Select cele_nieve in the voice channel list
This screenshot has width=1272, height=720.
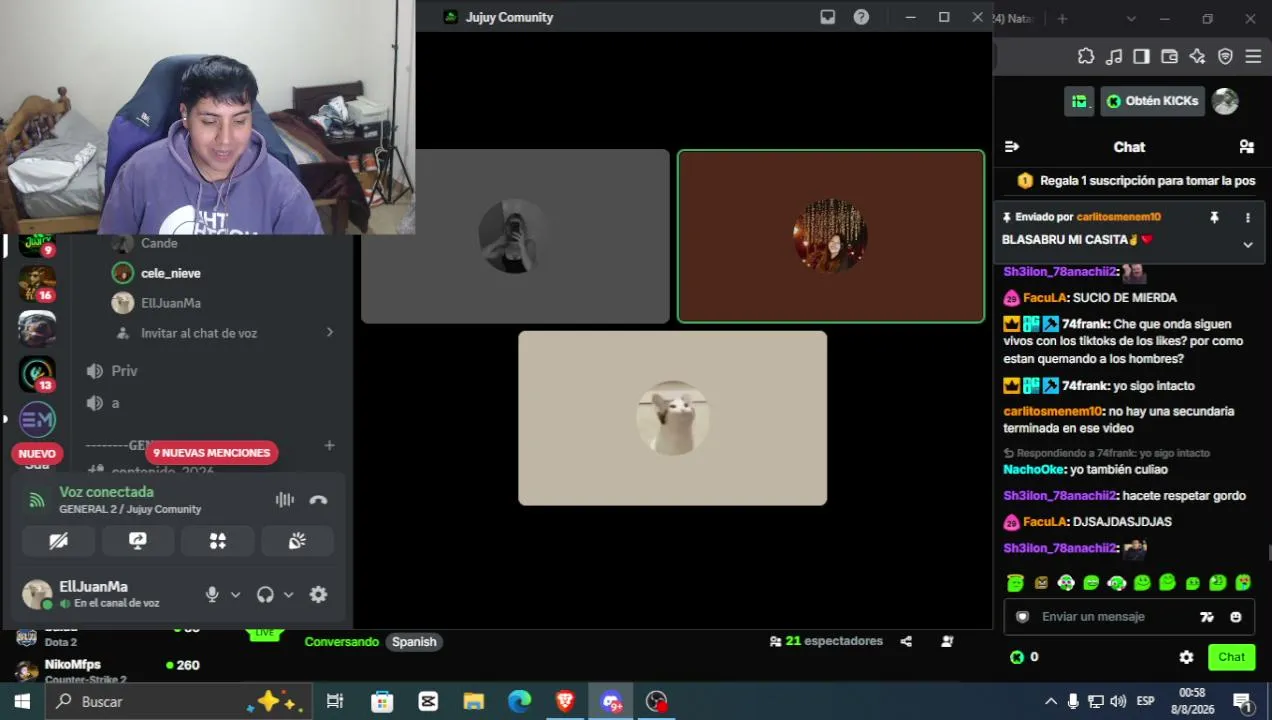[171, 273]
